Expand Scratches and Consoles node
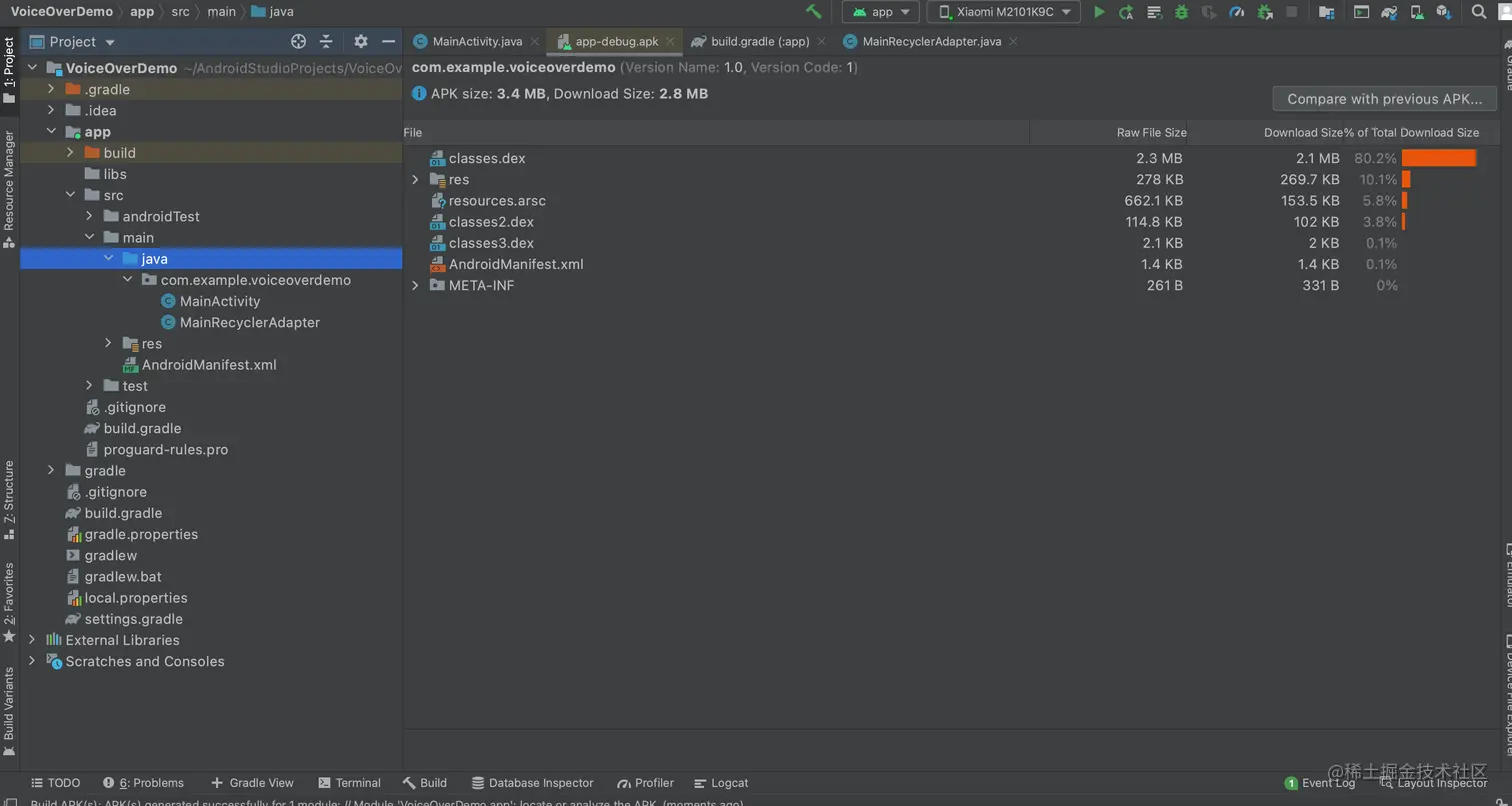The height and width of the screenshot is (806, 1512). tap(32, 662)
